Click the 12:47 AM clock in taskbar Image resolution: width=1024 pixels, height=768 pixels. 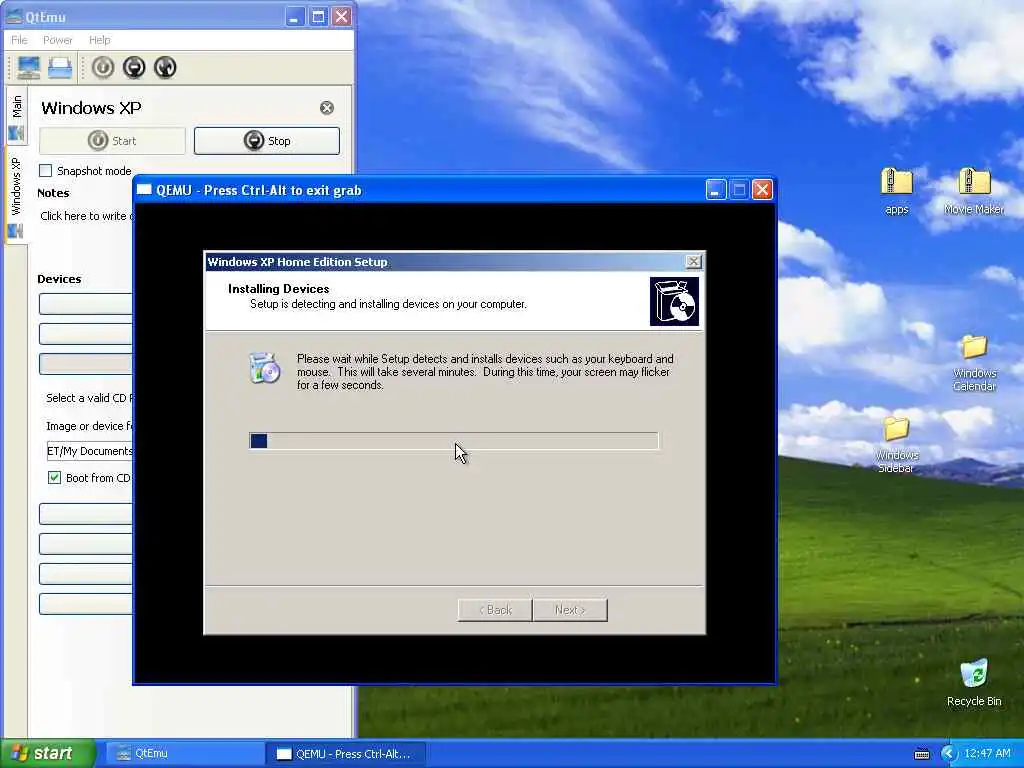pyautogui.click(x=987, y=754)
